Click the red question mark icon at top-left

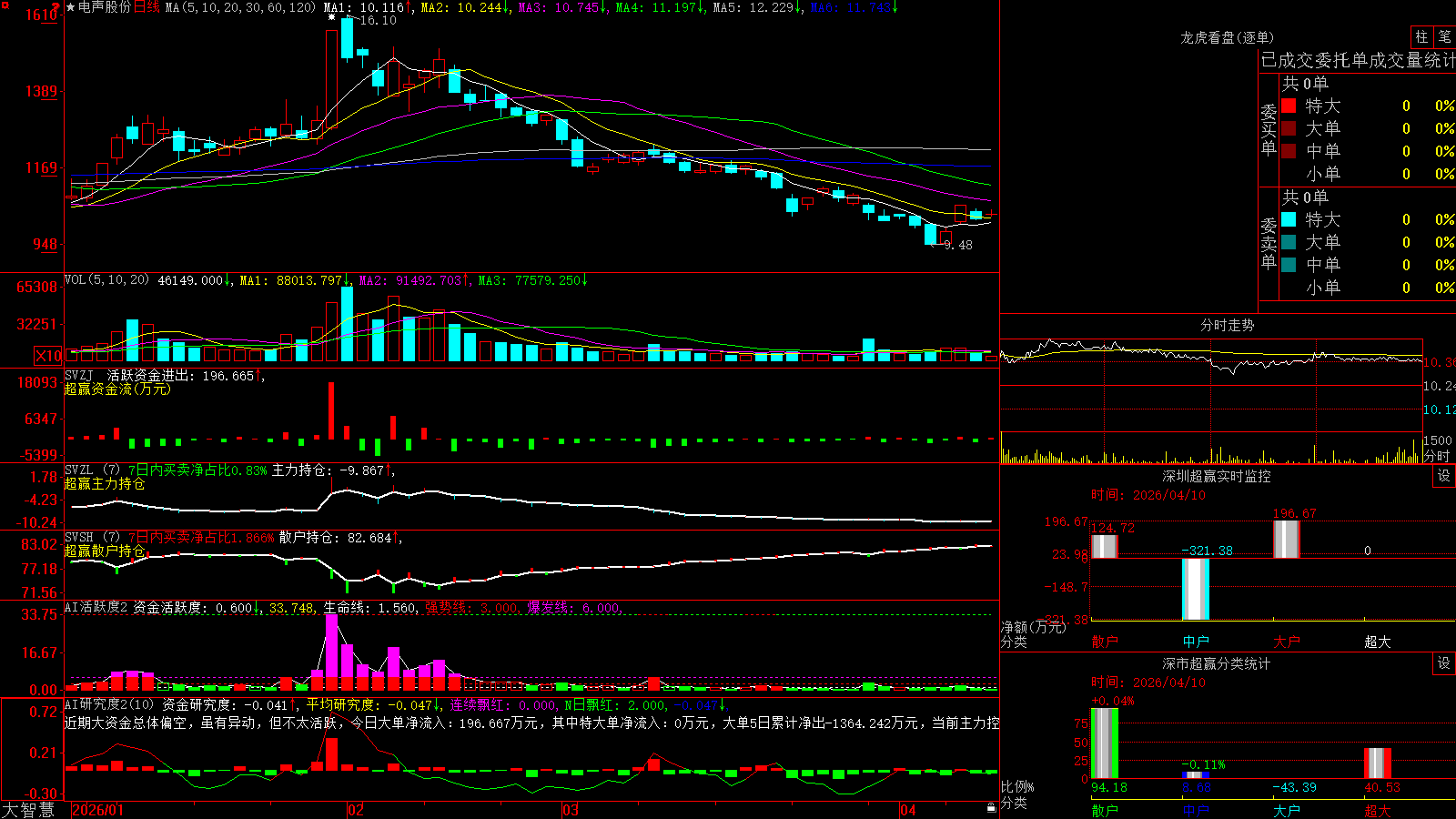[x=56, y=7]
